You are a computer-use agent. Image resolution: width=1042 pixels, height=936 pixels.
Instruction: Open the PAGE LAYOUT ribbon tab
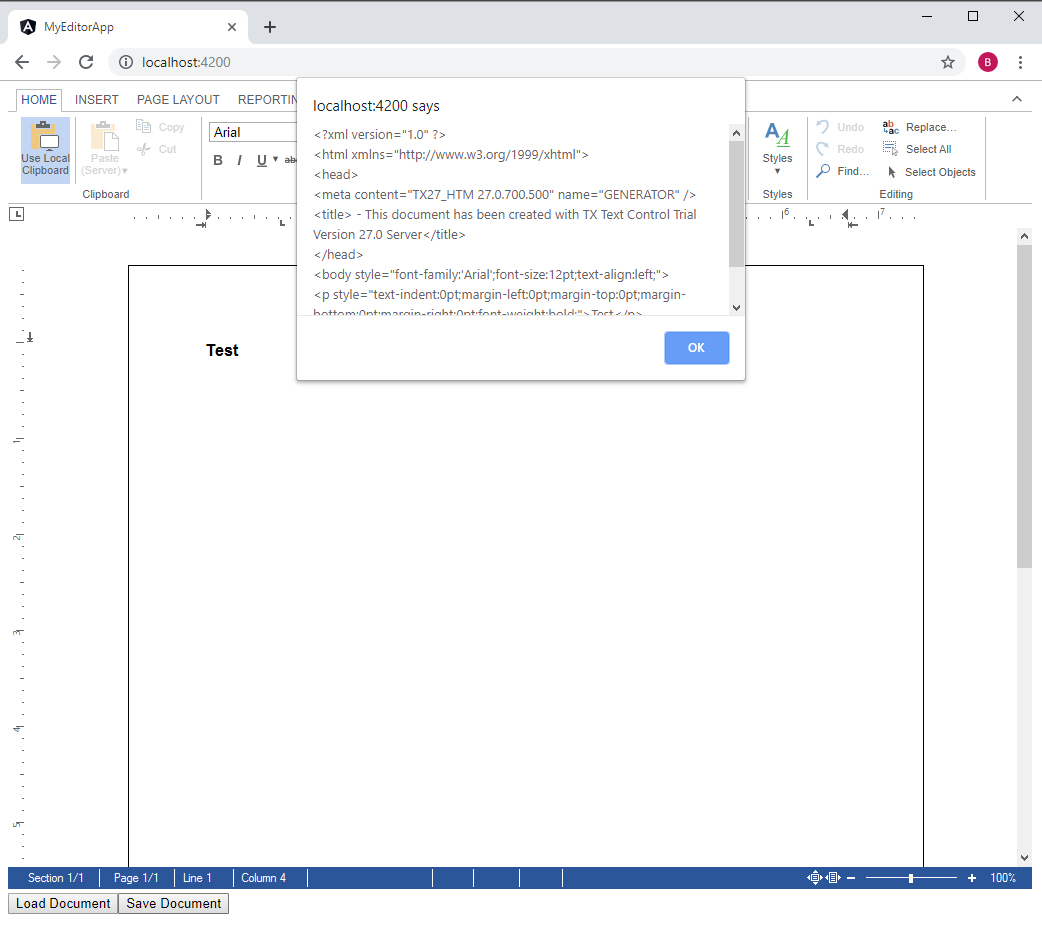pos(178,99)
